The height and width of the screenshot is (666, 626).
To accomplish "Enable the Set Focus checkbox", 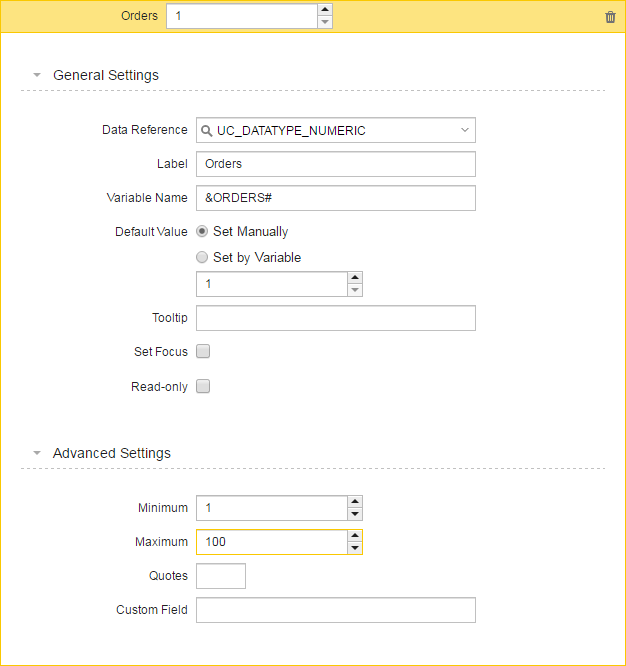I will pos(203,351).
